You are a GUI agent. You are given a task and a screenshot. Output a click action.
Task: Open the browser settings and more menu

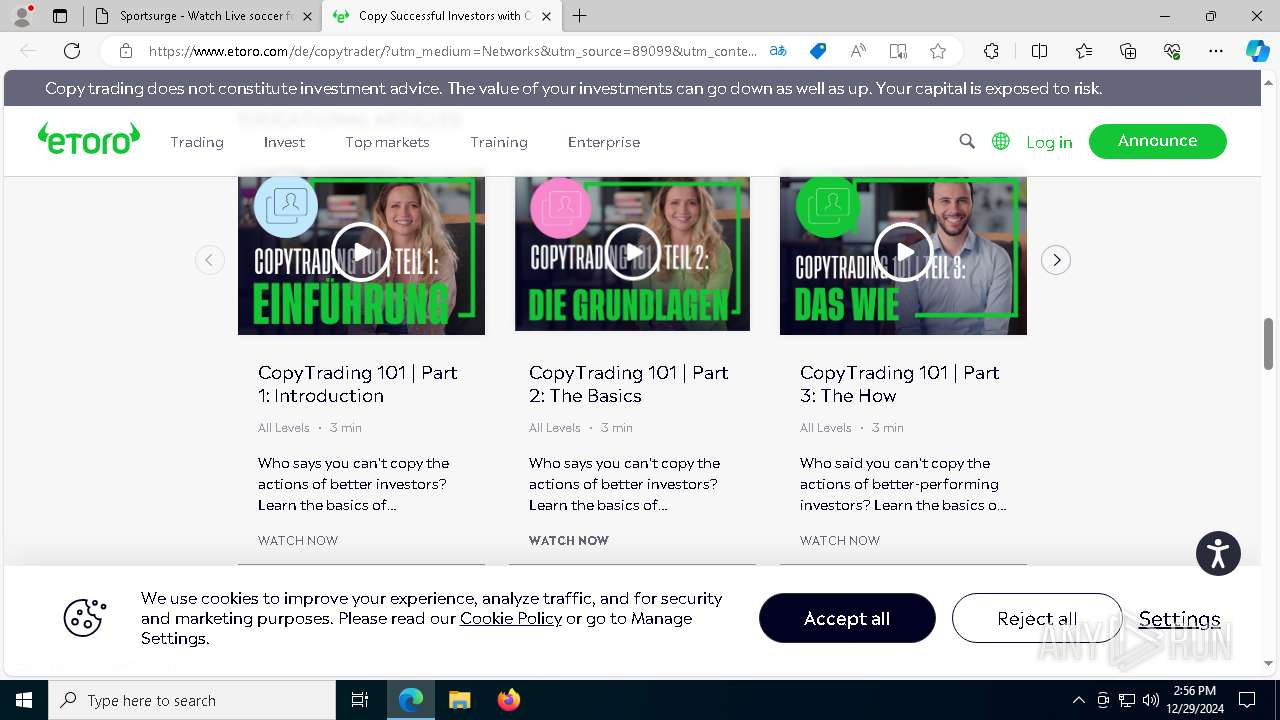pos(1216,51)
